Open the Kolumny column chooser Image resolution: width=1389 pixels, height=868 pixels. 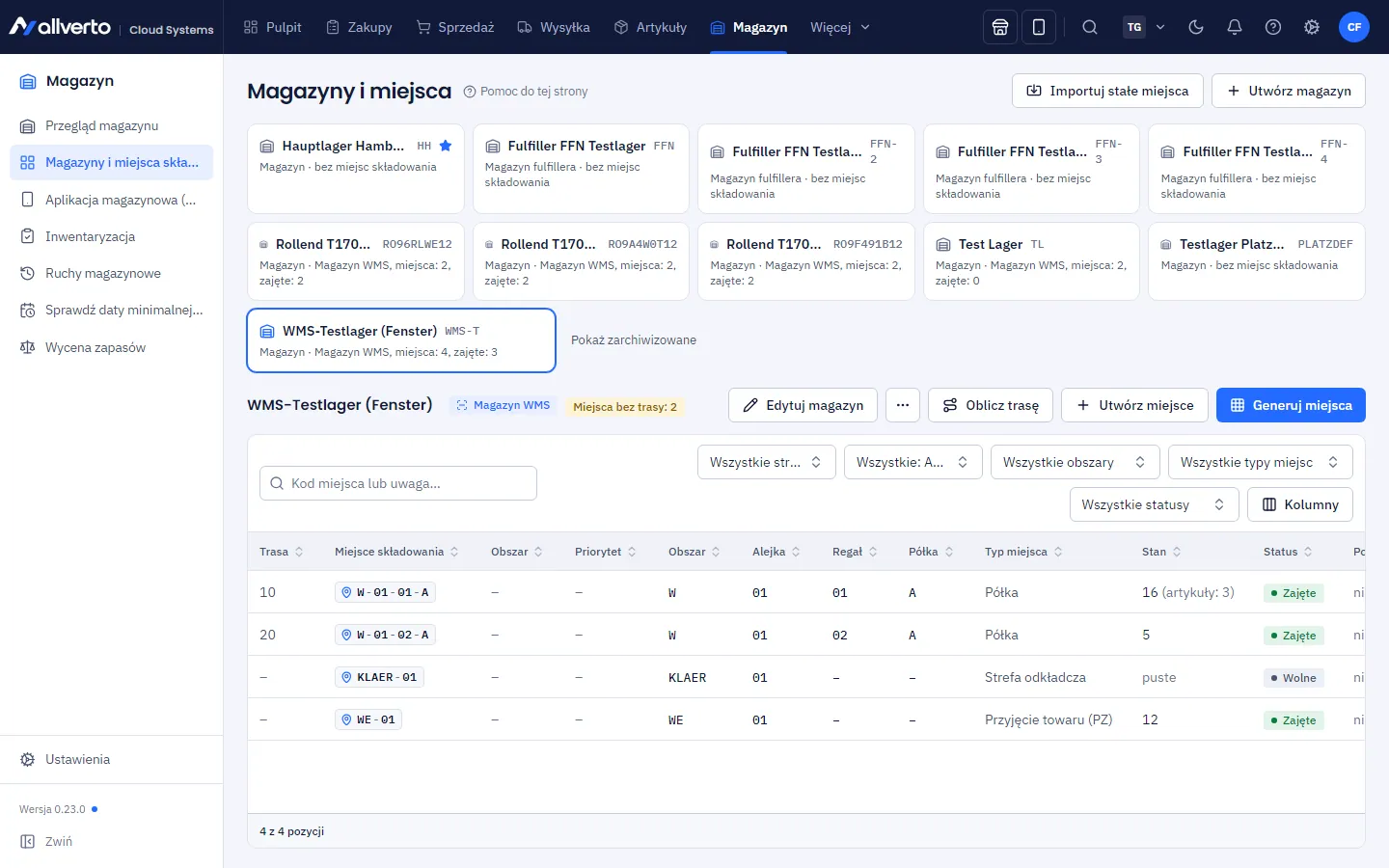(x=1300, y=504)
